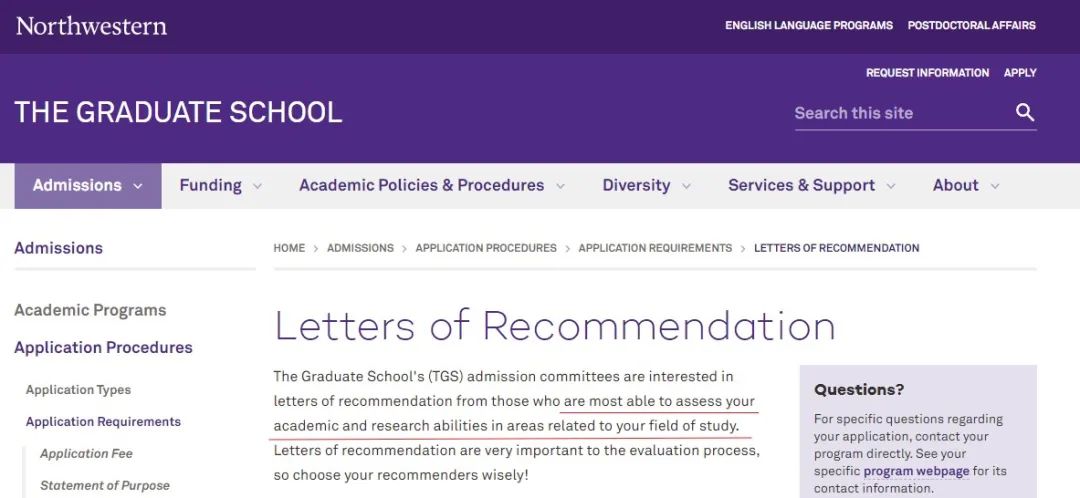Screen dimensions: 1080x498
Task: Expand the Diversity dropdown chevron
Action: 686,186
